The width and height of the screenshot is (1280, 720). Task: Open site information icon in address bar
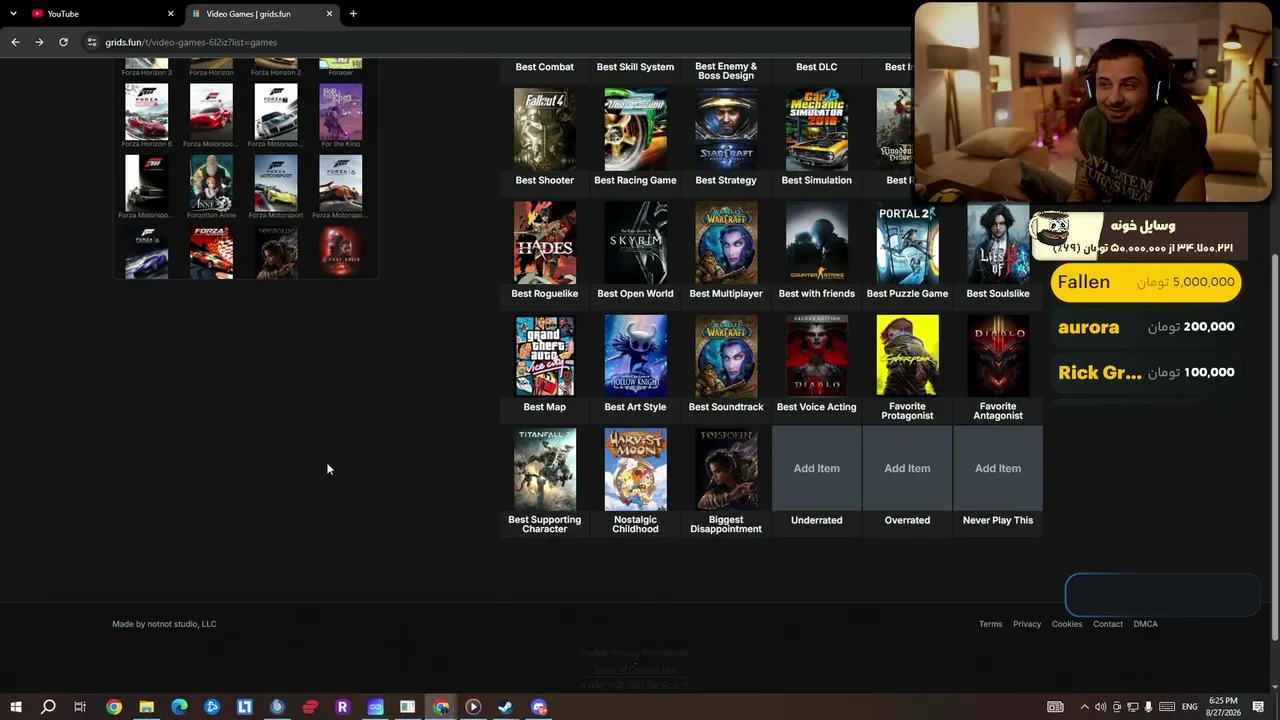pos(92,42)
